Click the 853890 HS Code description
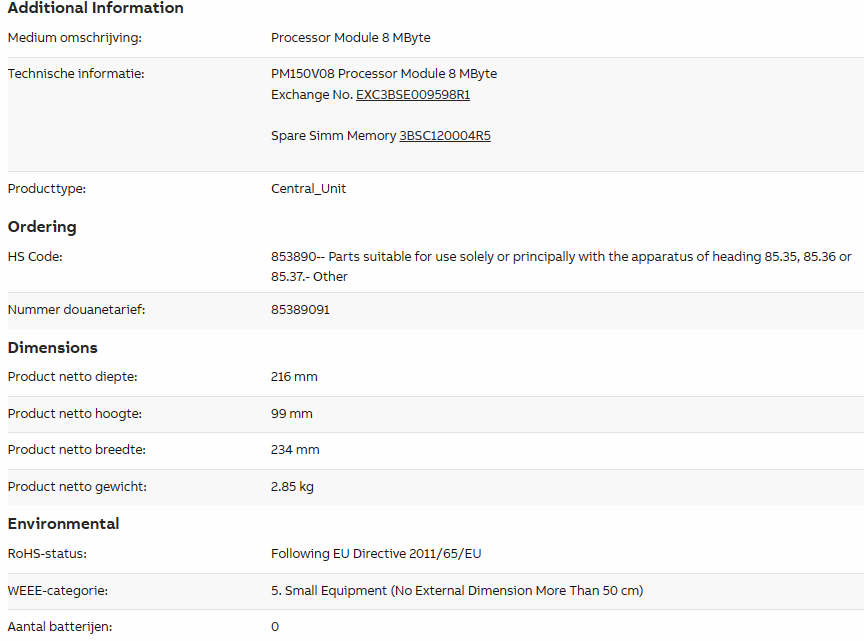The width and height of the screenshot is (864, 641). point(561,267)
